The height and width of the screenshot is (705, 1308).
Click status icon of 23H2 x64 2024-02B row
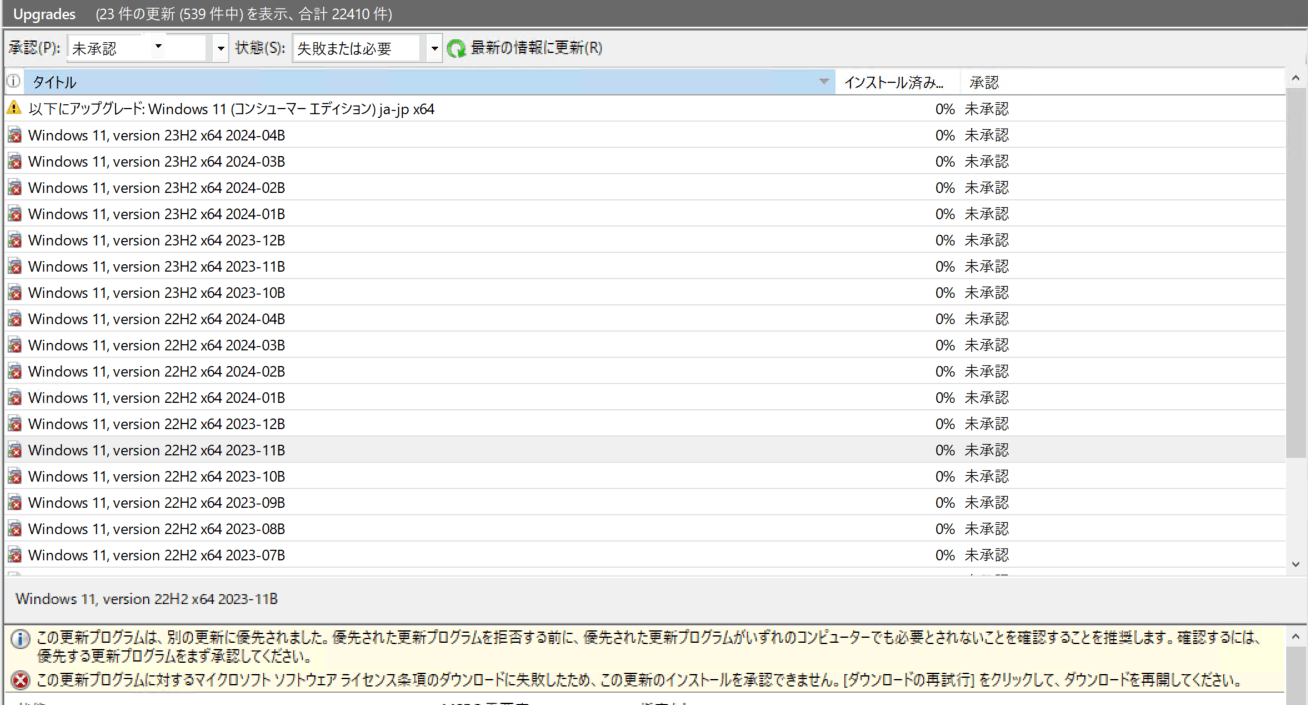tap(14, 187)
